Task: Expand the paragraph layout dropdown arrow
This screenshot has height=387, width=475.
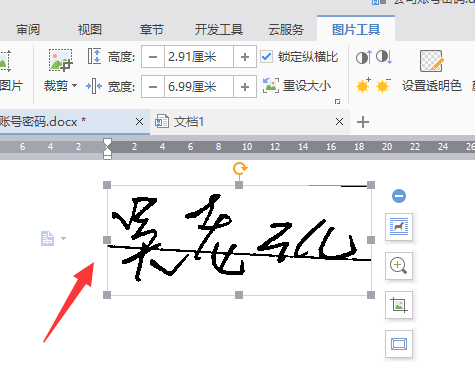Action: click(63, 238)
